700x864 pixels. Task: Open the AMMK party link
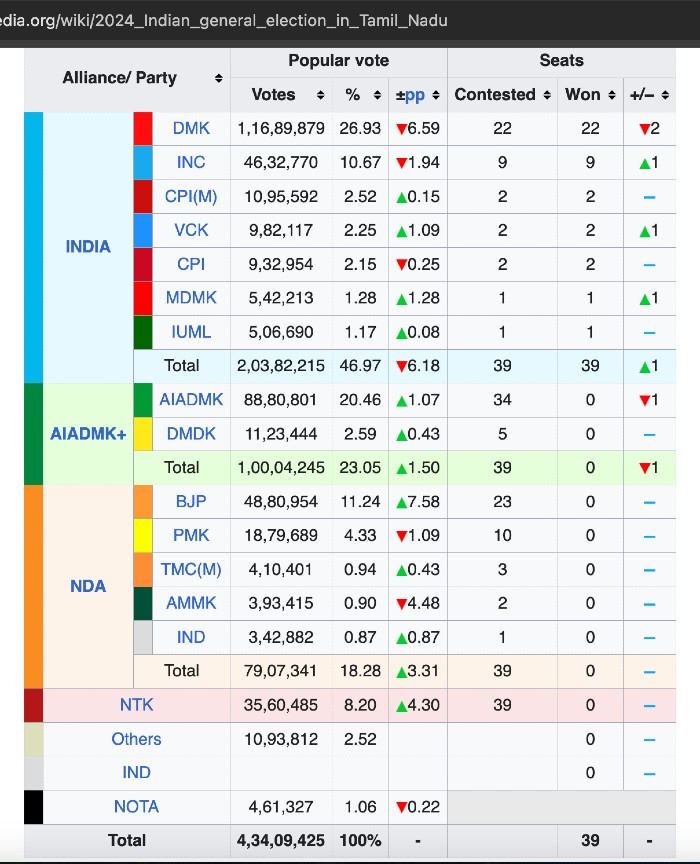click(191, 603)
